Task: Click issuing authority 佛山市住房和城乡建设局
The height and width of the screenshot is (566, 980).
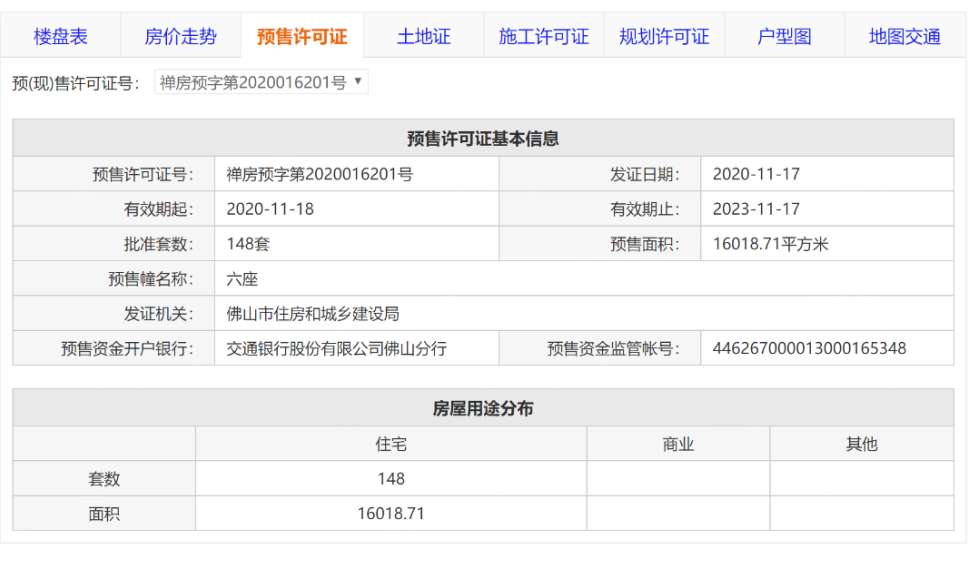Action: 312,314
